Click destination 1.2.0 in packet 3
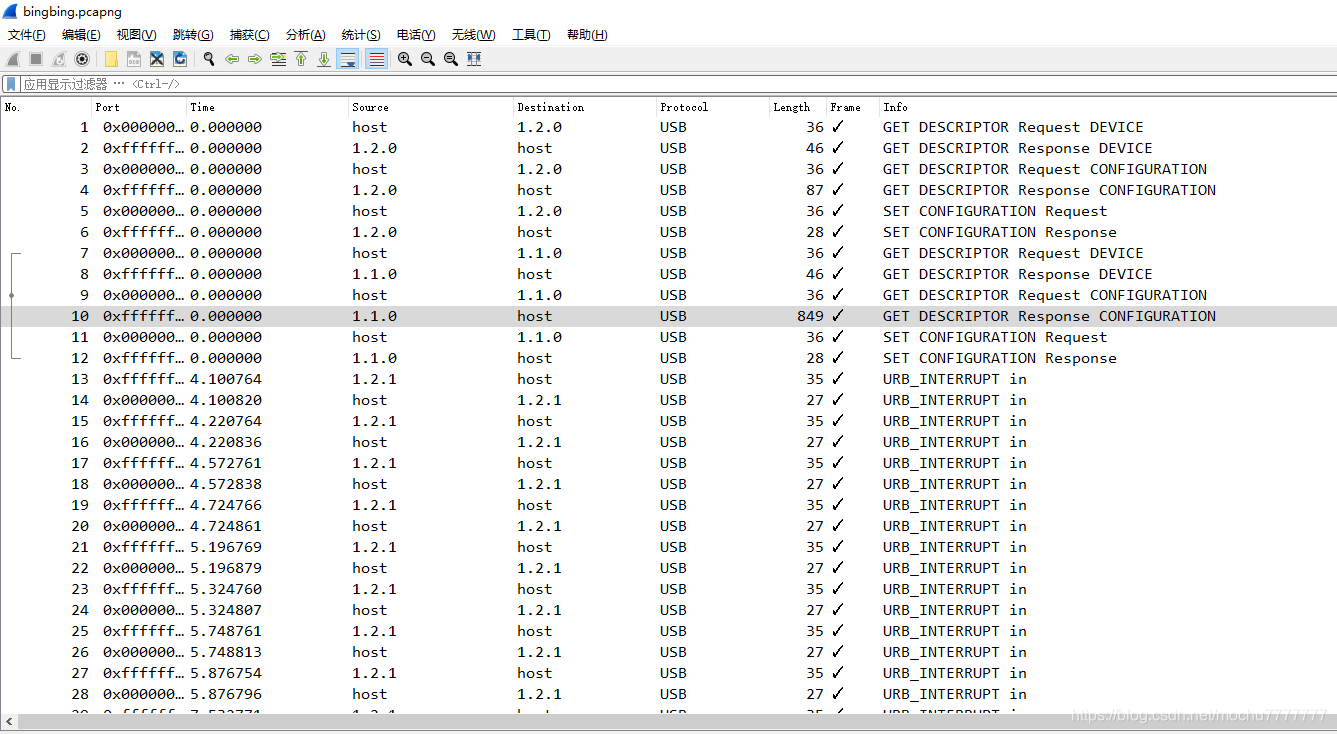 tap(539, 169)
